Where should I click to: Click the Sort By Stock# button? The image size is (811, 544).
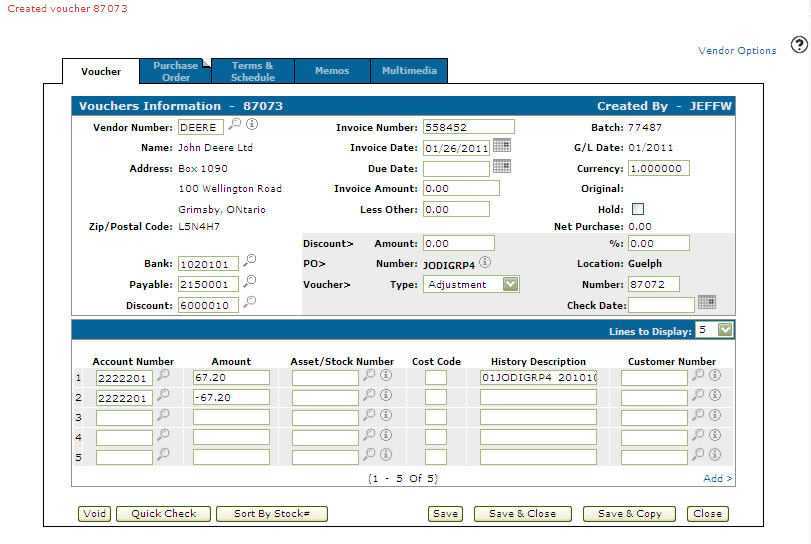click(x=272, y=513)
